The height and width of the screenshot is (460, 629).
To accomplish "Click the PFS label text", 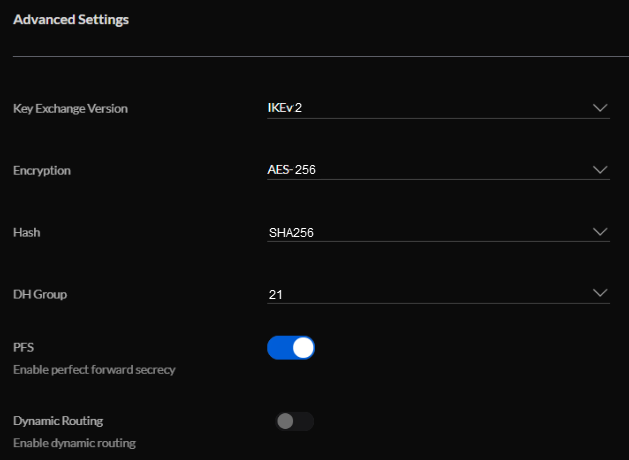I will (24, 347).
